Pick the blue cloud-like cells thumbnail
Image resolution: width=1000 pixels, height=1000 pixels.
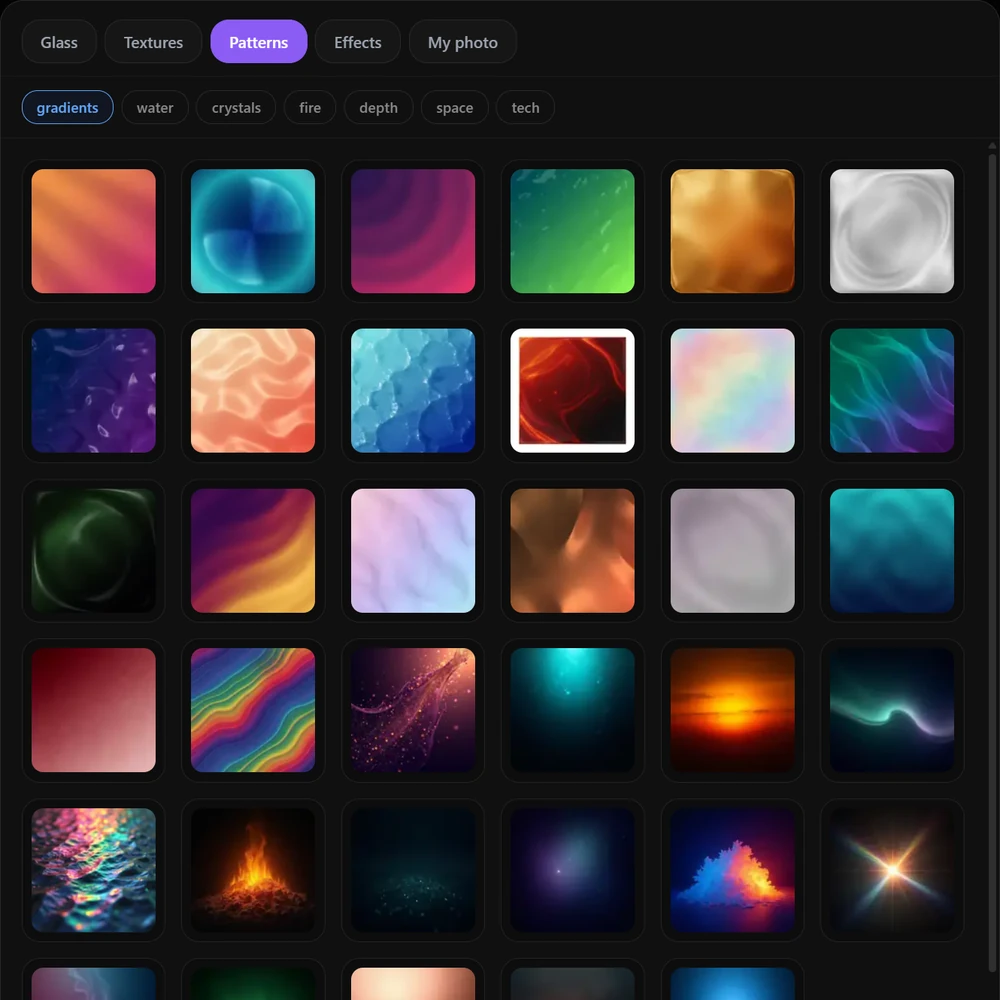[413, 390]
